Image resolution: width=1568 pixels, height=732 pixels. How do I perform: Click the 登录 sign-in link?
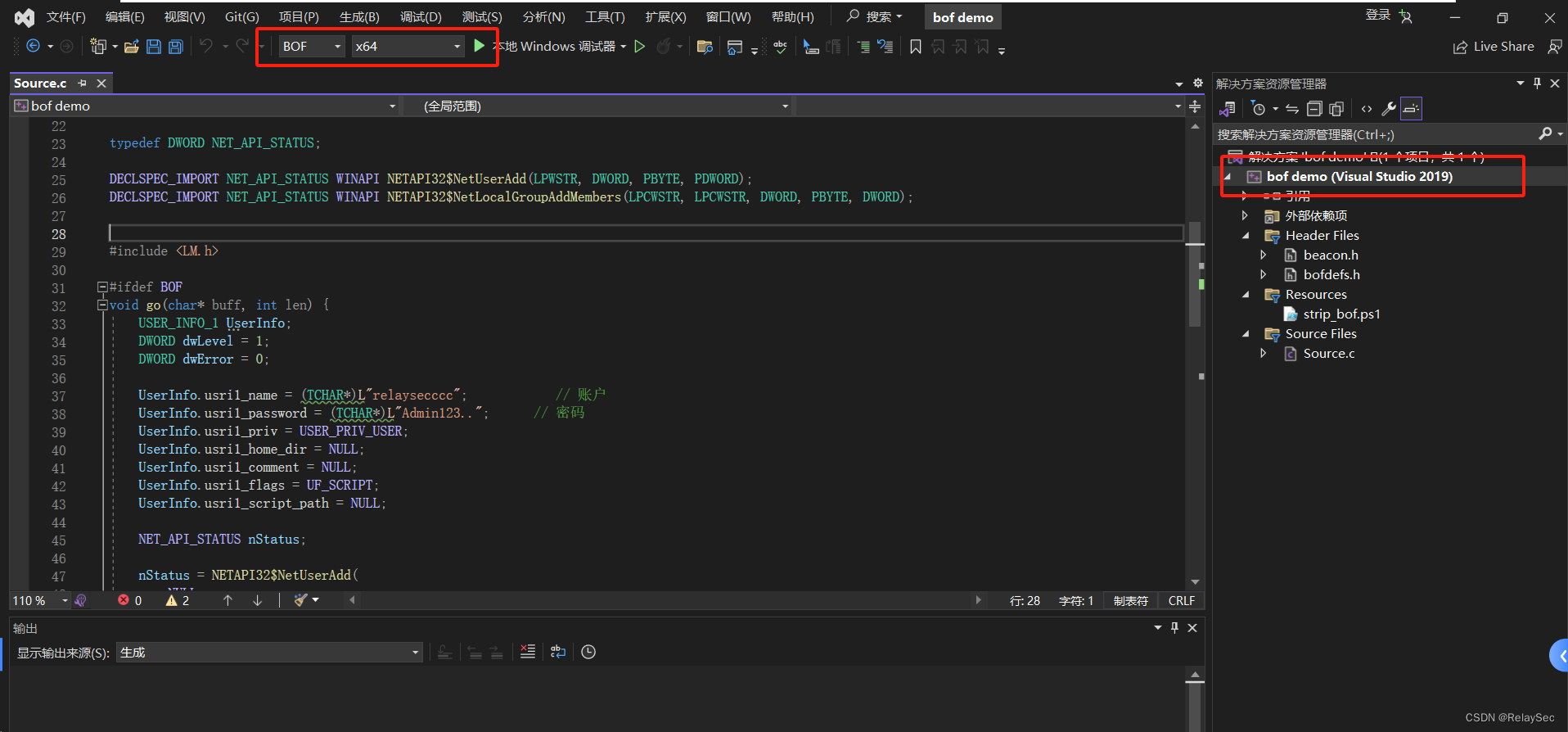point(1378,15)
